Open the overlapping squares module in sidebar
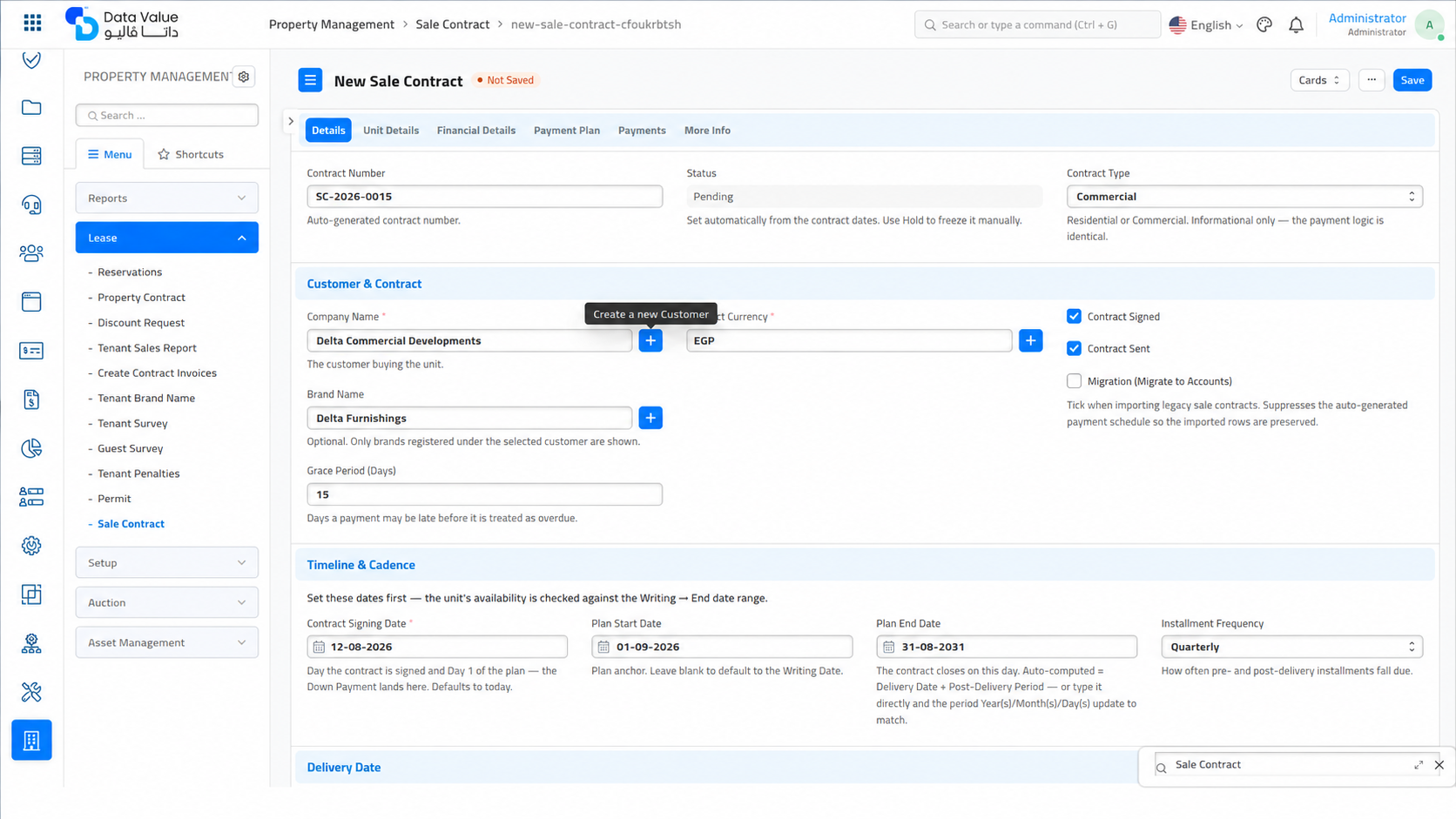This screenshot has height=819, width=1456. coord(31,594)
